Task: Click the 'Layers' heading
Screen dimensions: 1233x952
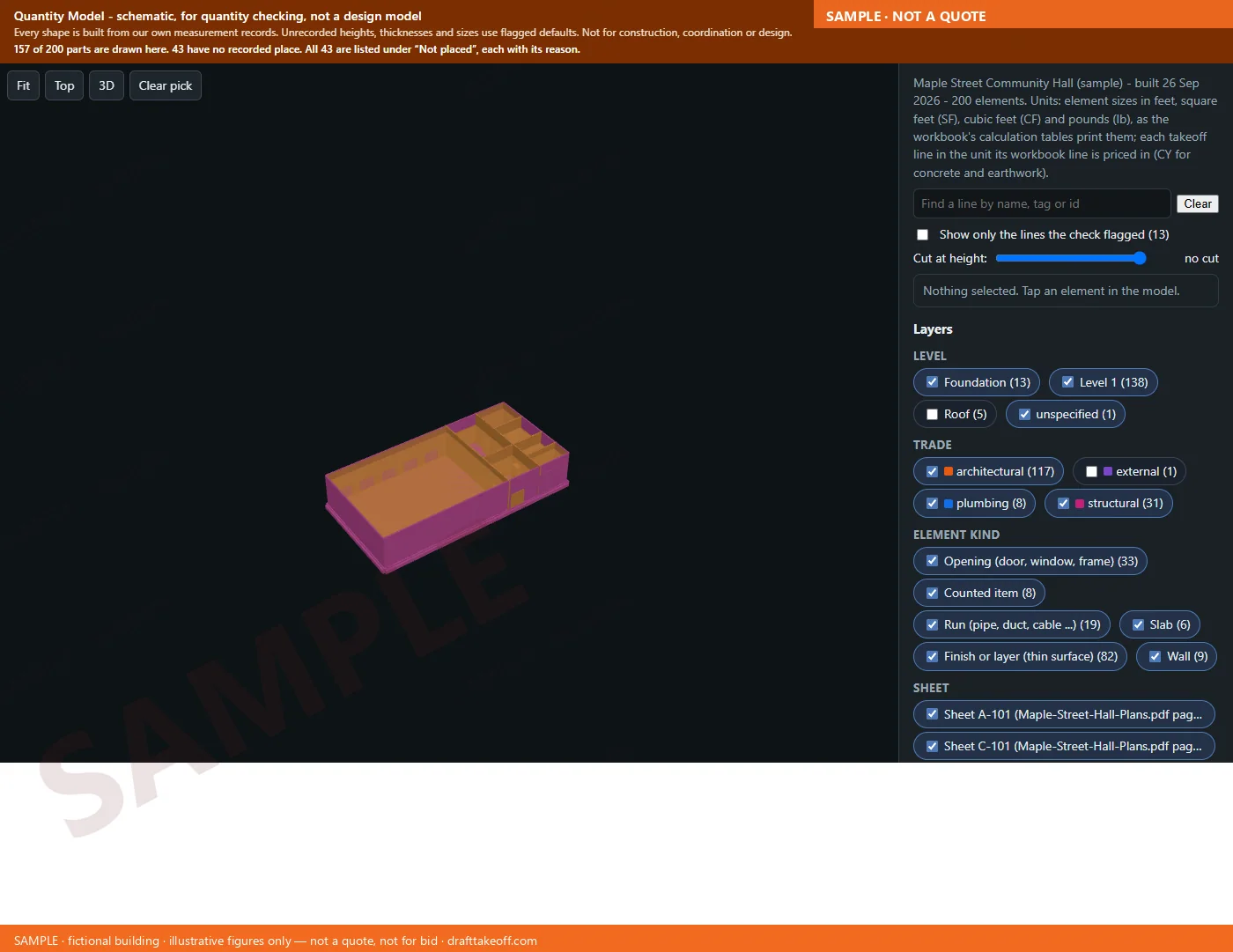Action: coord(933,329)
